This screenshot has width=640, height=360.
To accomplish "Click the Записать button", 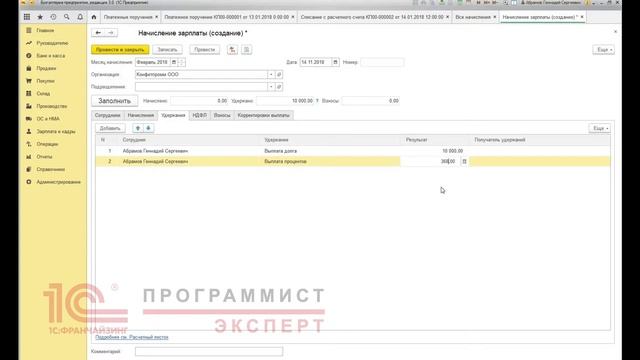I will click(x=167, y=50).
